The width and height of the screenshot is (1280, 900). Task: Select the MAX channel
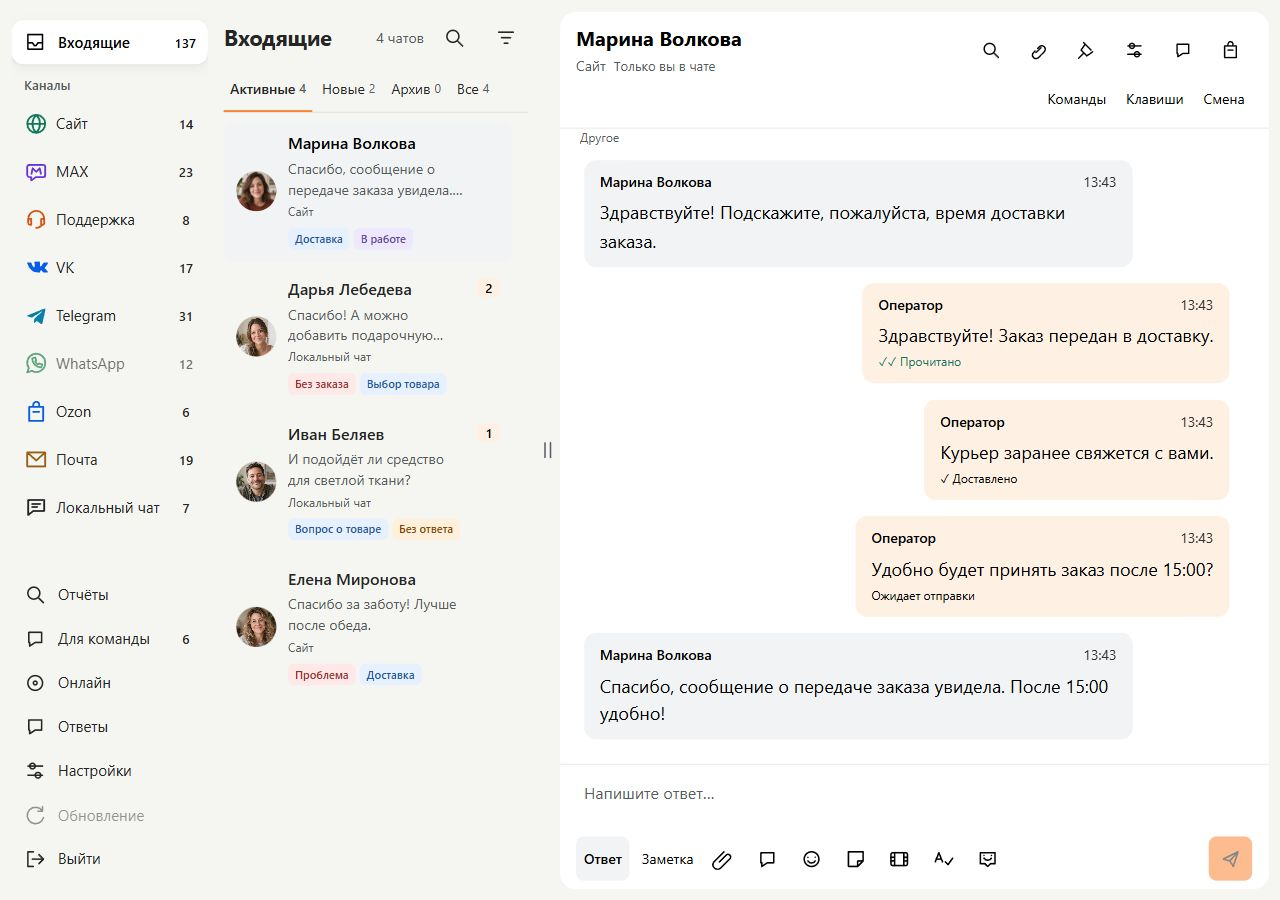[110, 172]
